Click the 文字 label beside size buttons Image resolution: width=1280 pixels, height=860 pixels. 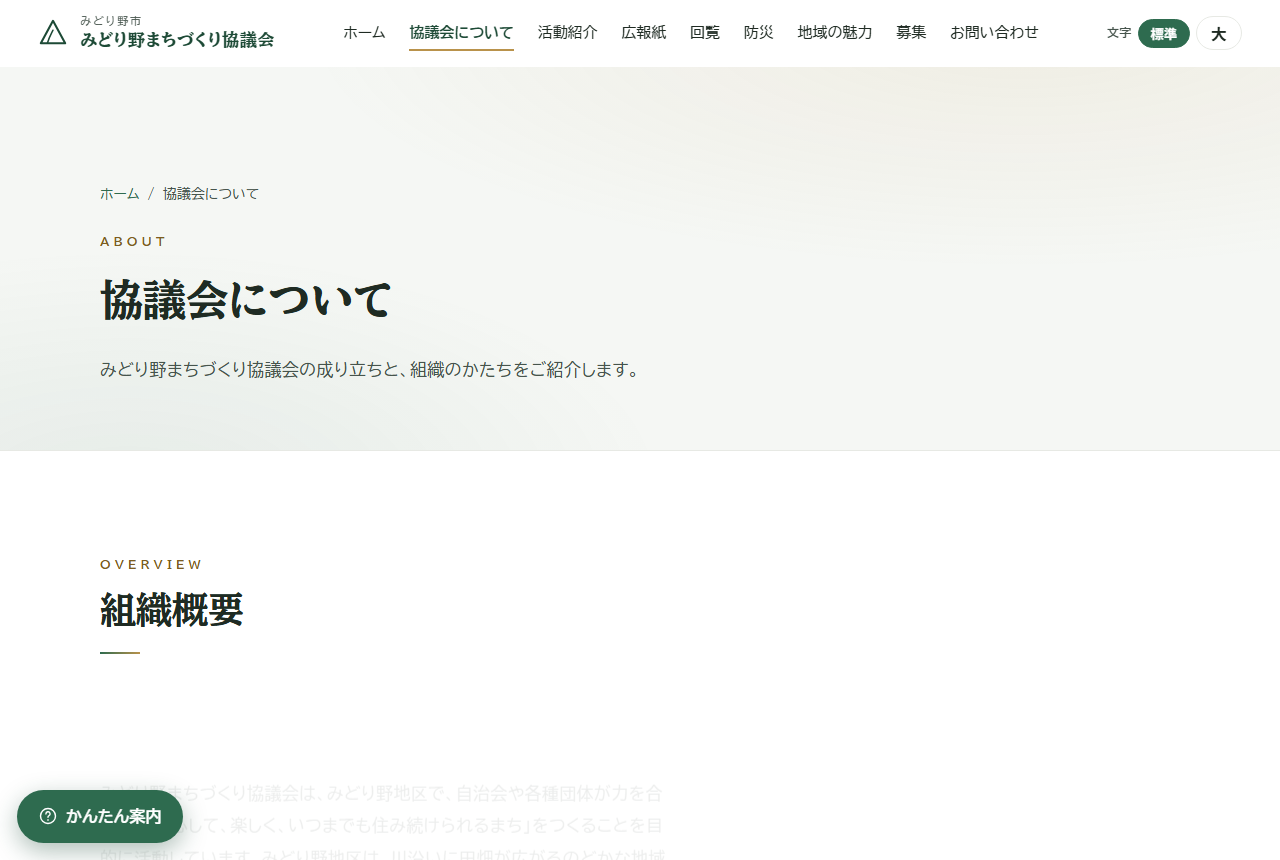pos(1119,33)
